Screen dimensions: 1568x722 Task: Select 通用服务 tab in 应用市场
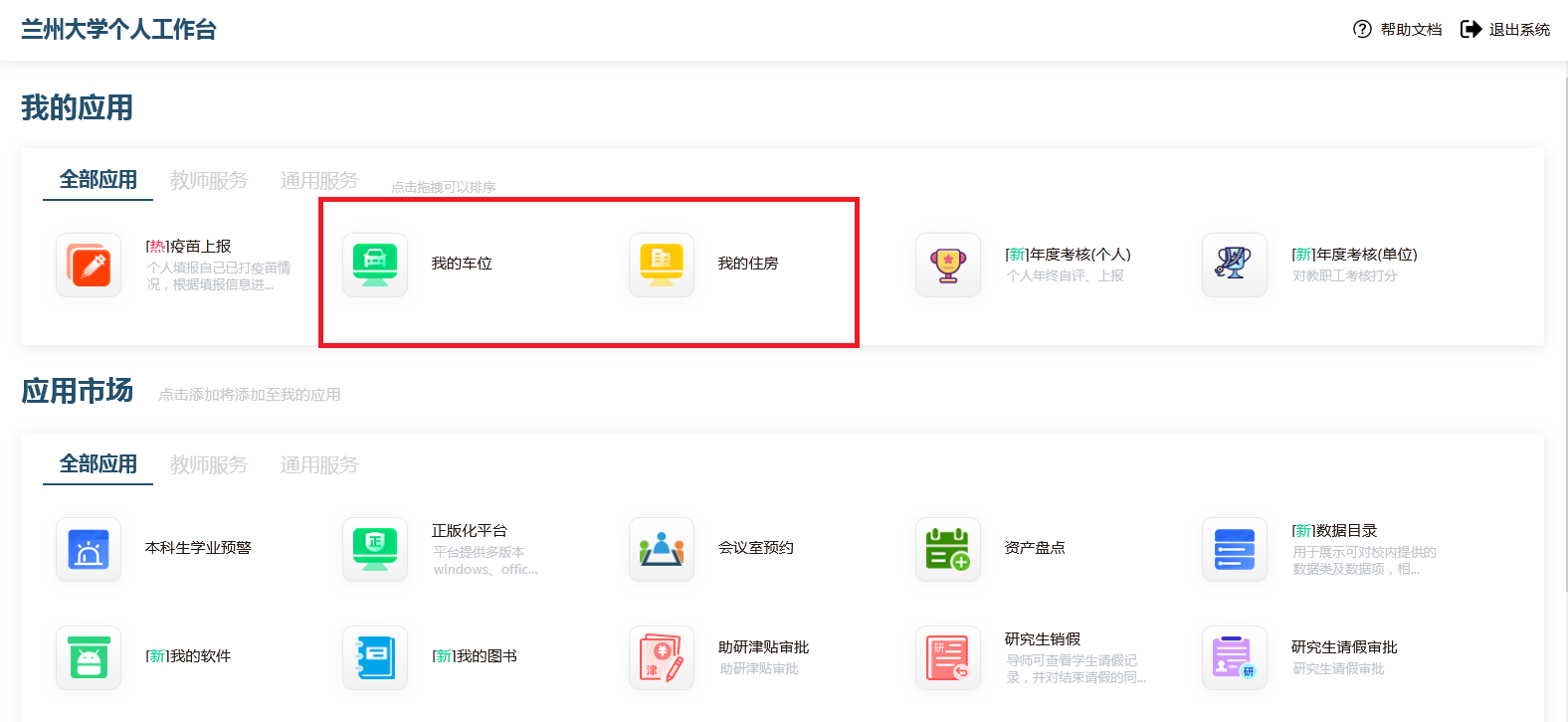pyautogui.click(x=318, y=464)
